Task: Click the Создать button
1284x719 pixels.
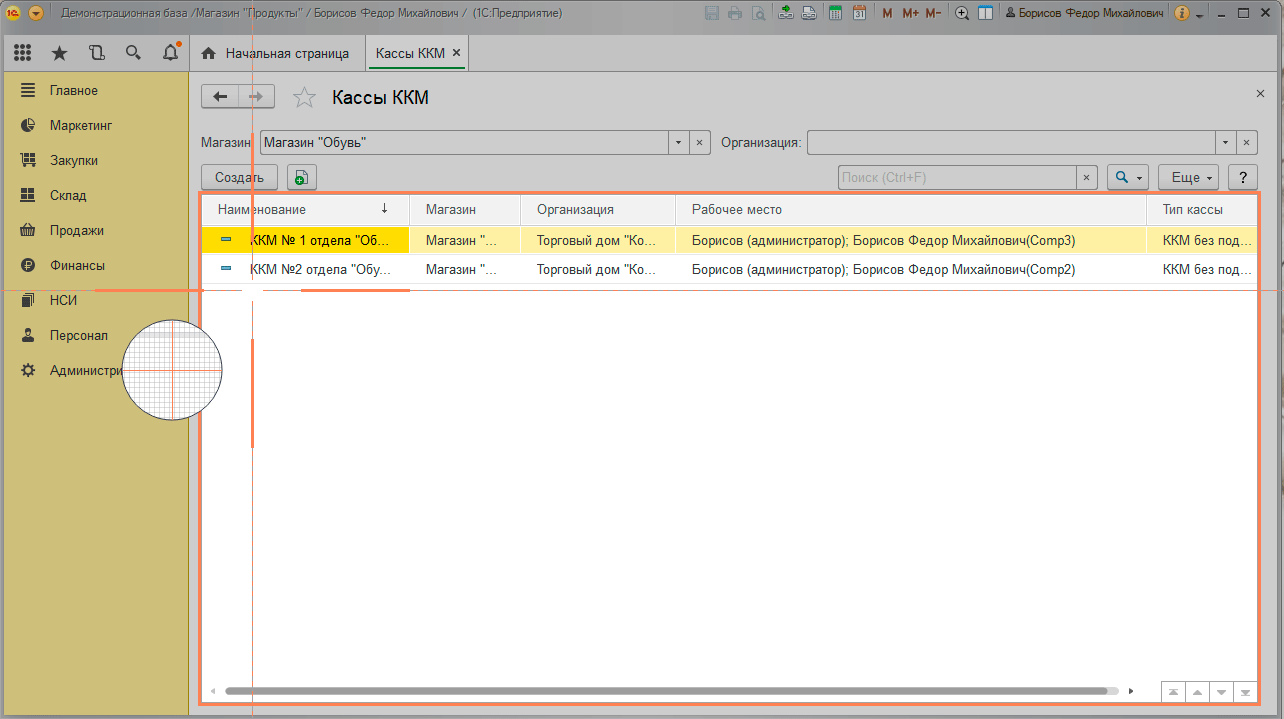Action: pyautogui.click(x=239, y=177)
